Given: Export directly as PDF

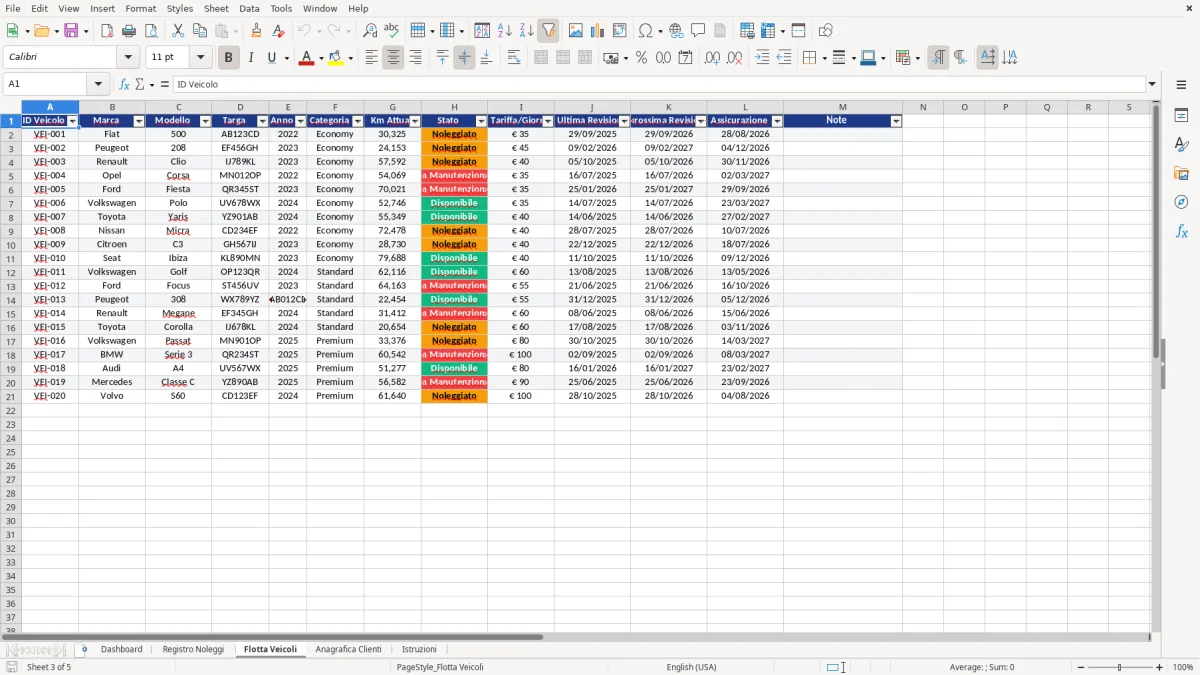Looking at the screenshot, I should point(107,31).
